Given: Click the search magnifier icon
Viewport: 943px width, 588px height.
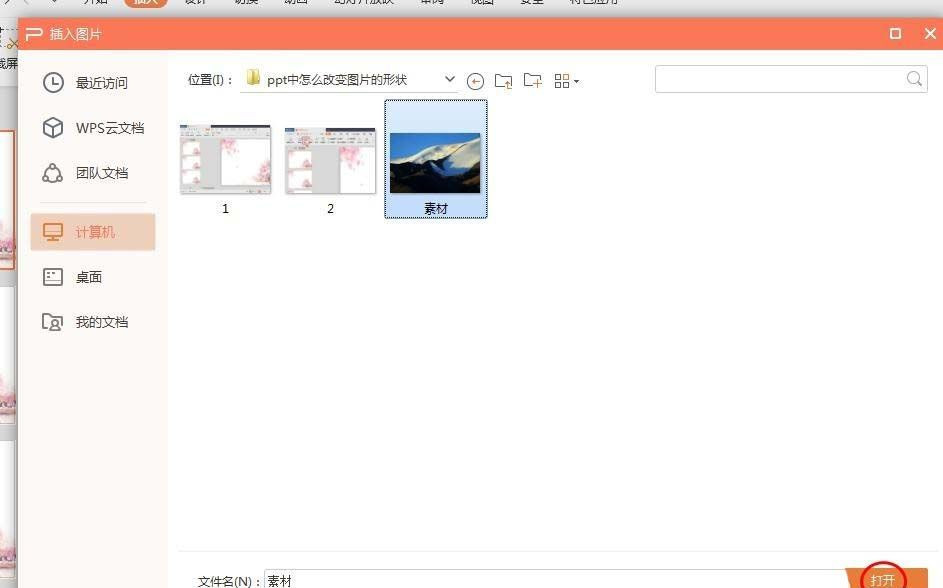Looking at the screenshot, I should [x=912, y=78].
